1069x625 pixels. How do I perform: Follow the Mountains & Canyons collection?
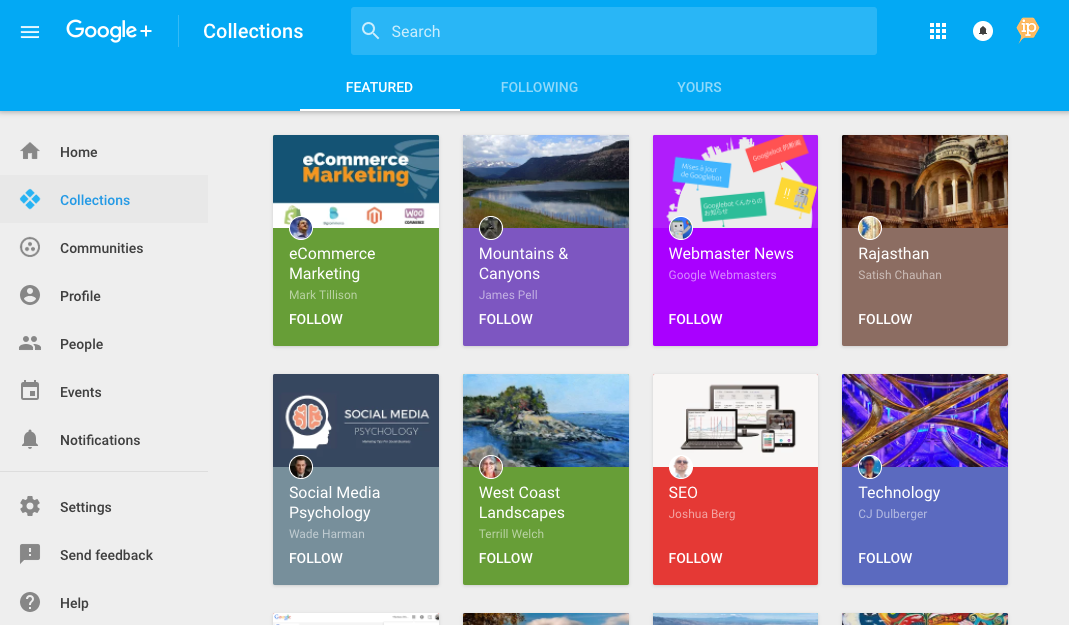click(505, 319)
